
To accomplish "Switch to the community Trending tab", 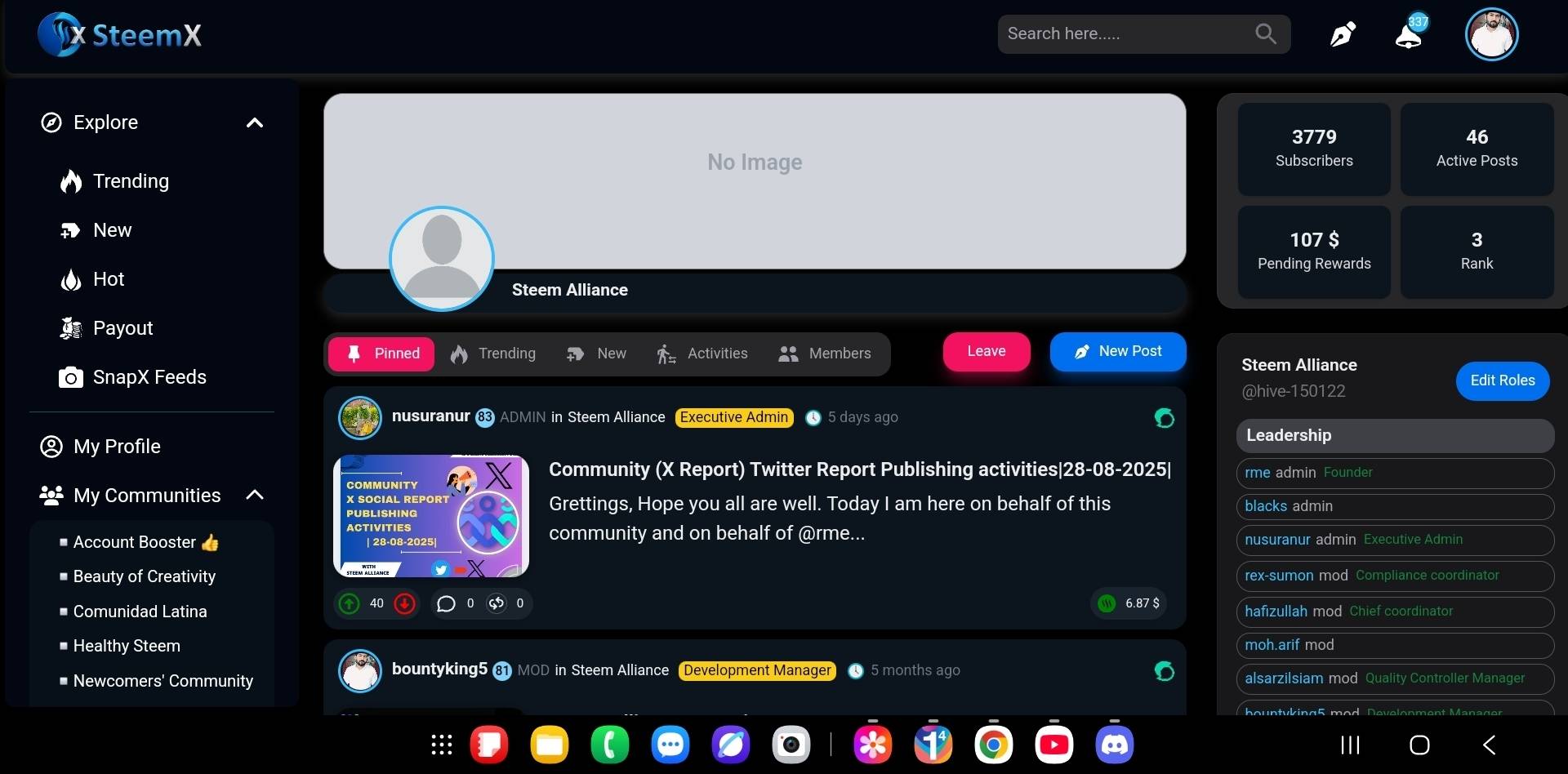I will [492, 354].
